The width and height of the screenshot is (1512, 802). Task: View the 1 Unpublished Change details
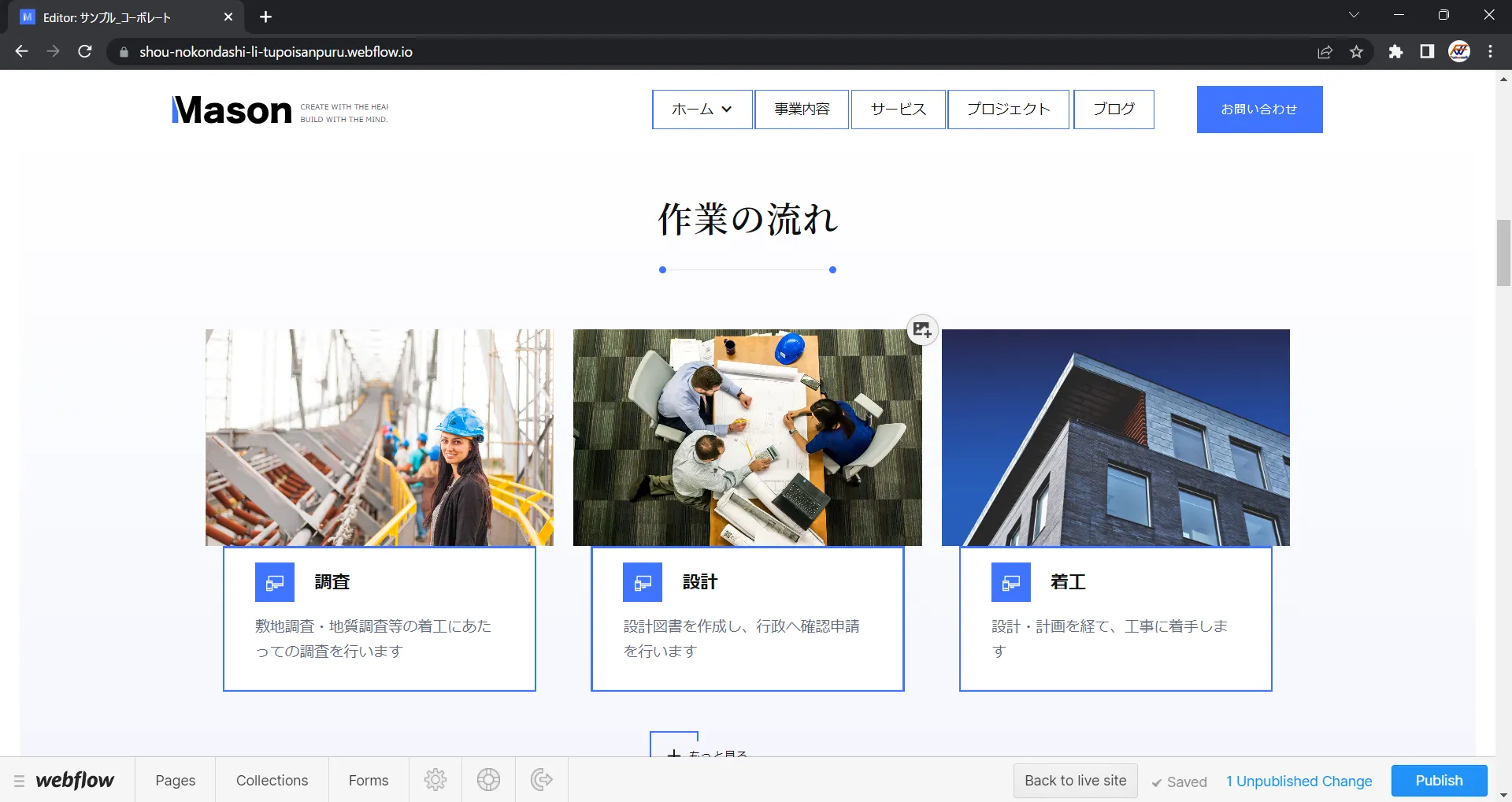tap(1299, 780)
